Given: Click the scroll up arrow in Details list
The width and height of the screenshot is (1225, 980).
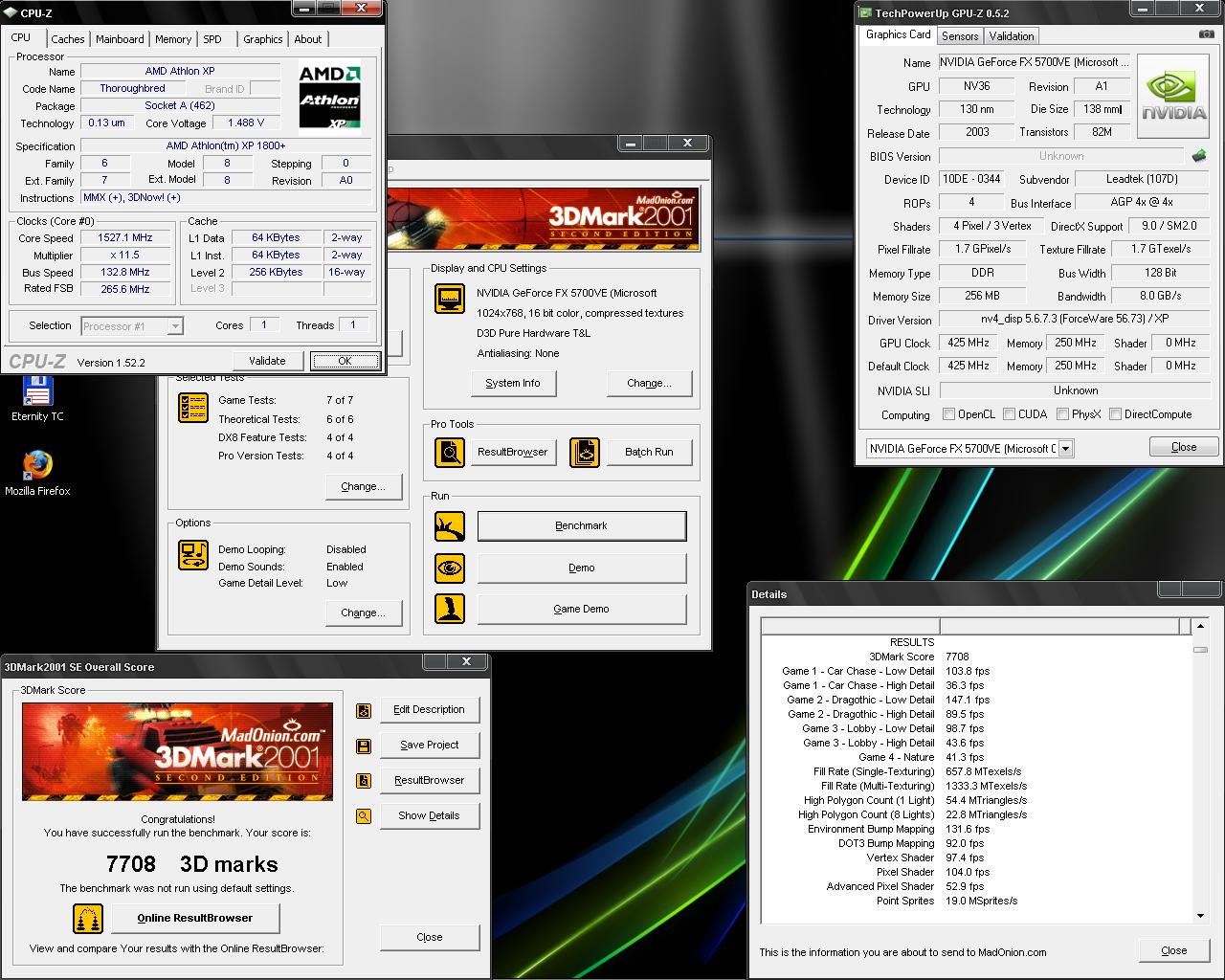Looking at the screenshot, I should pyautogui.click(x=1200, y=626).
